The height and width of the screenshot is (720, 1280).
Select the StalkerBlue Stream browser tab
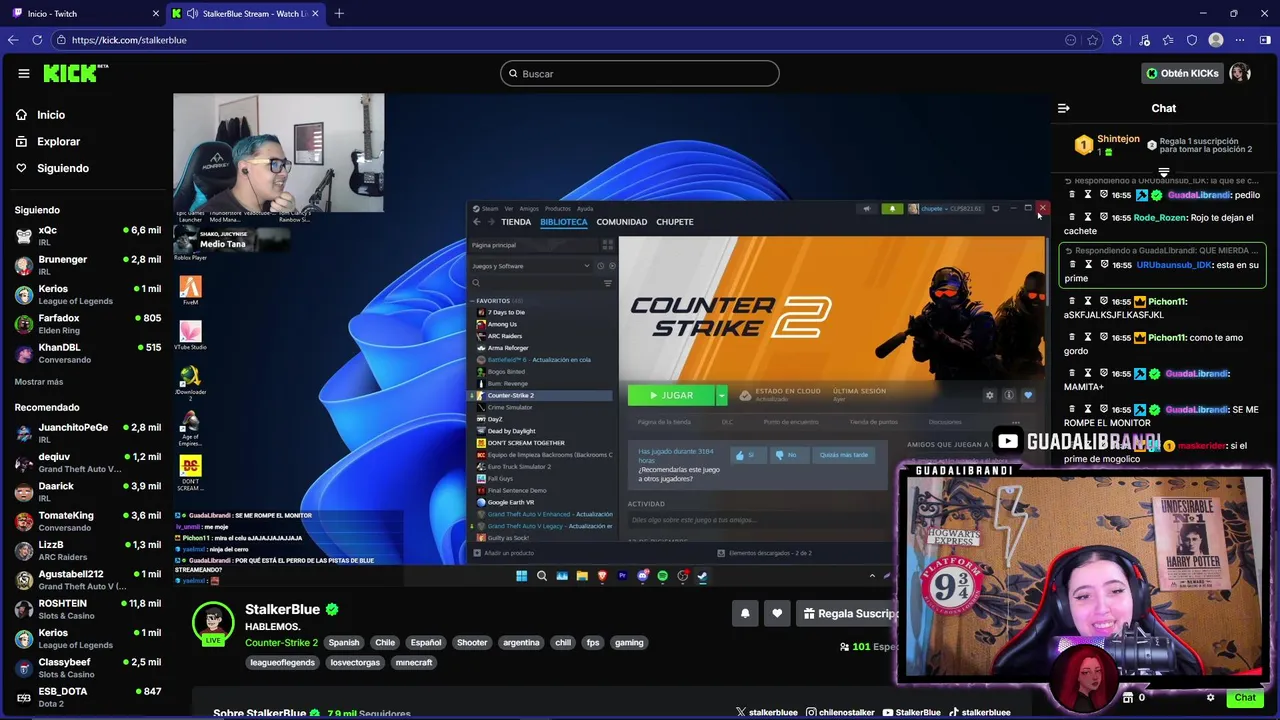246,13
